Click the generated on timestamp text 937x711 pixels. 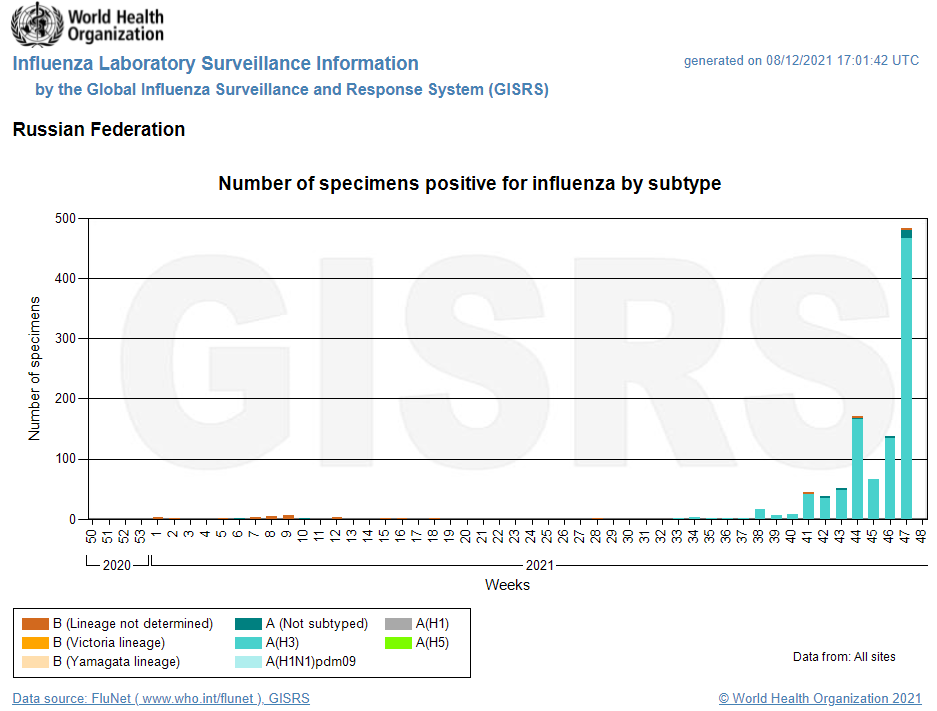click(x=800, y=60)
